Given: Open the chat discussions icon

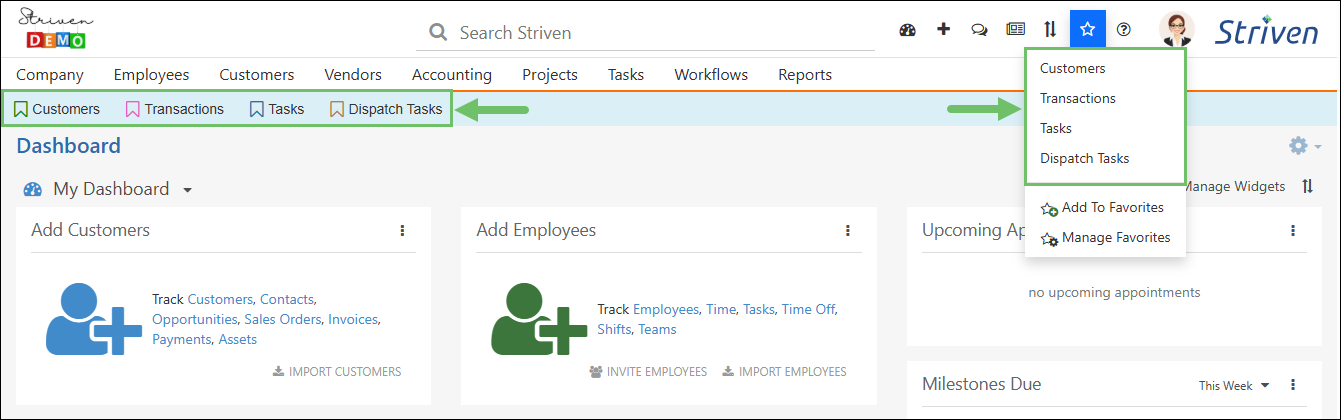Looking at the screenshot, I should 979,29.
